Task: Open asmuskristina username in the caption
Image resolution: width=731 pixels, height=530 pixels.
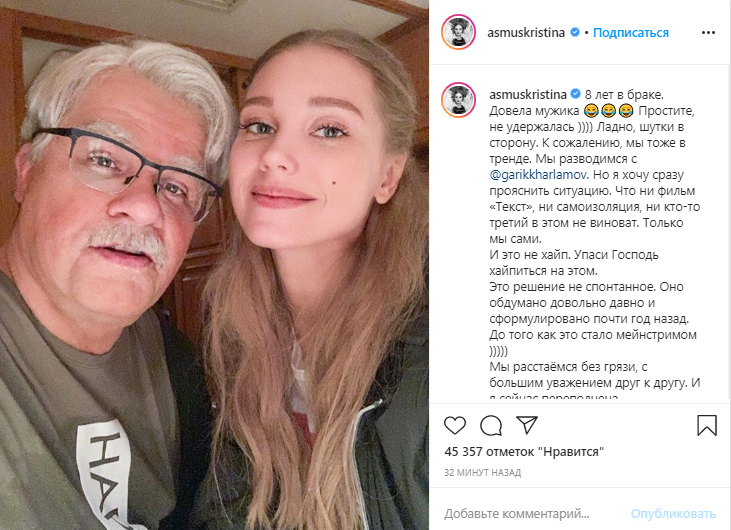Action: point(528,95)
